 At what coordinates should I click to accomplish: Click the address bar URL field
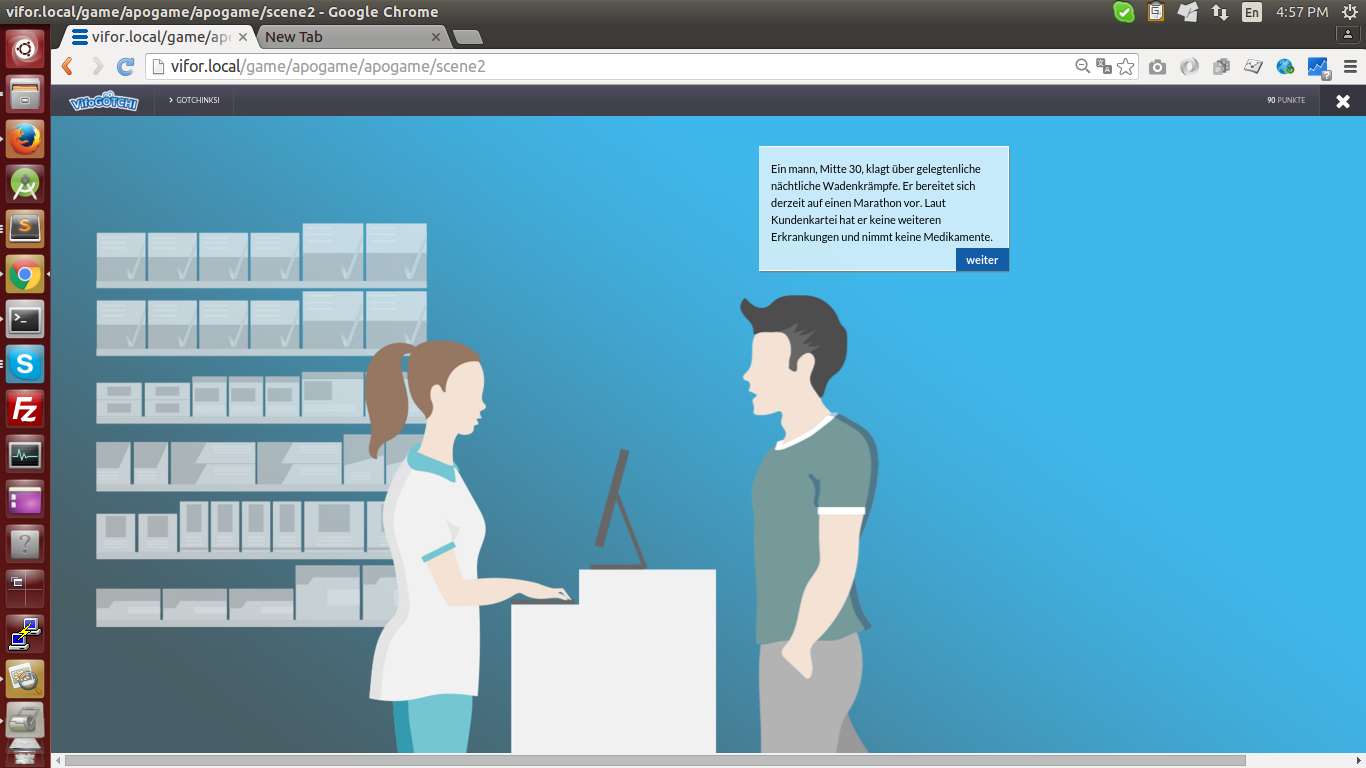click(600, 67)
